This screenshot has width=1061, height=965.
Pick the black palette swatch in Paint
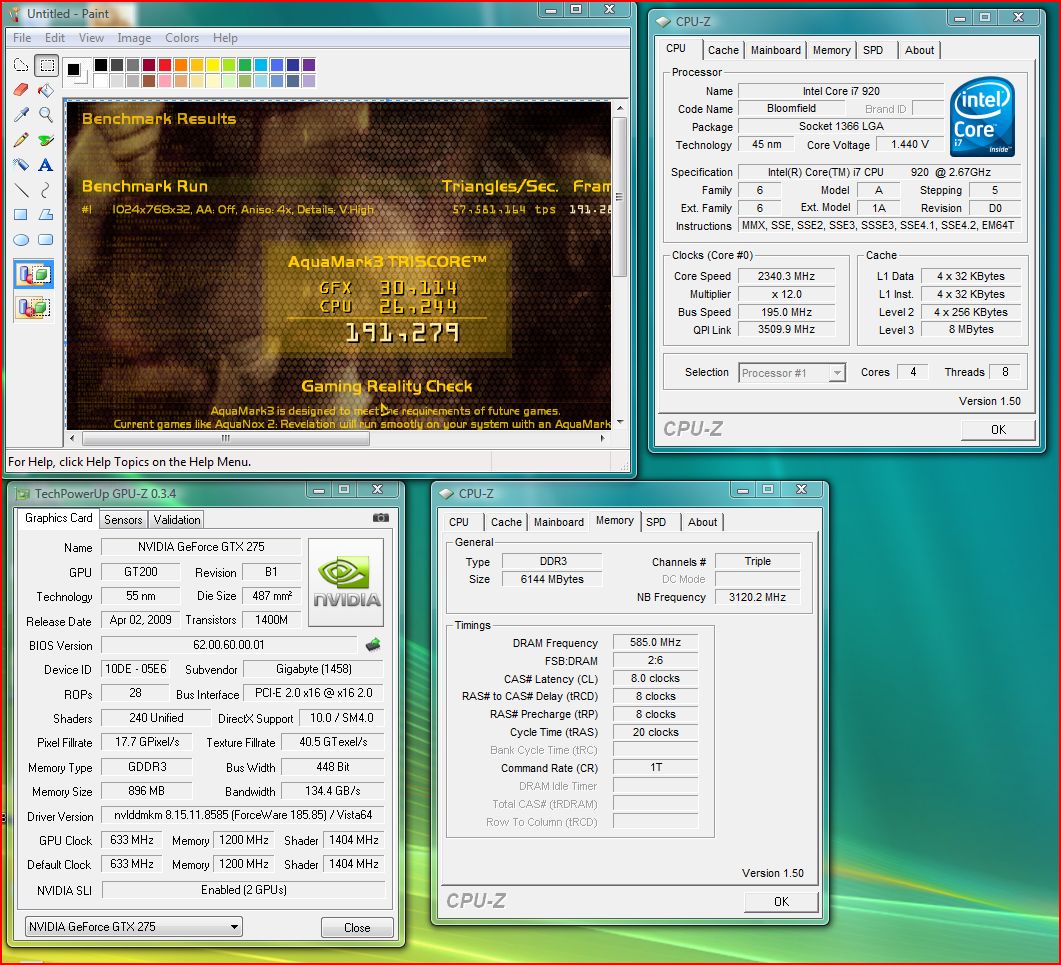[x=101, y=65]
